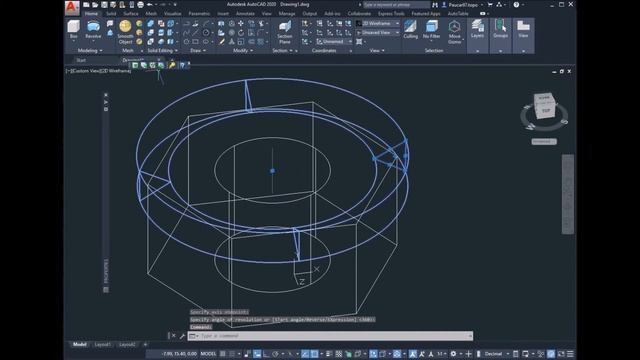The image size is (640, 360).
Task: Toggle the Culling selection option
Action: pyautogui.click(x=410, y=29)
